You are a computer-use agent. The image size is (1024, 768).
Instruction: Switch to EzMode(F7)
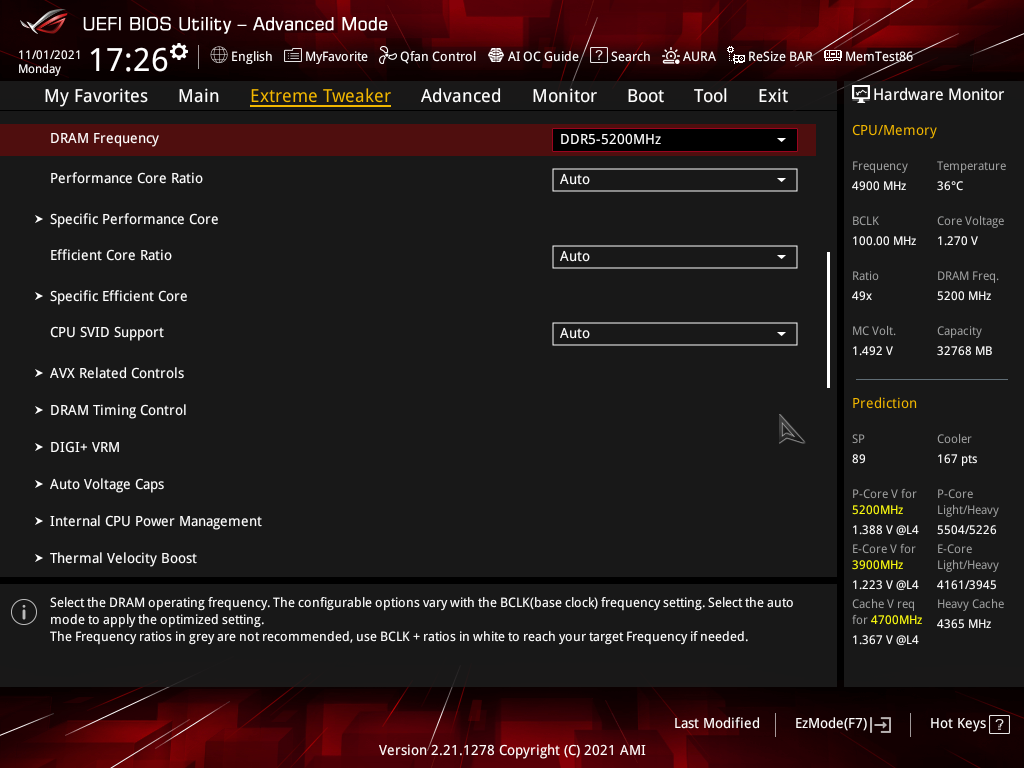coord(842,724)
